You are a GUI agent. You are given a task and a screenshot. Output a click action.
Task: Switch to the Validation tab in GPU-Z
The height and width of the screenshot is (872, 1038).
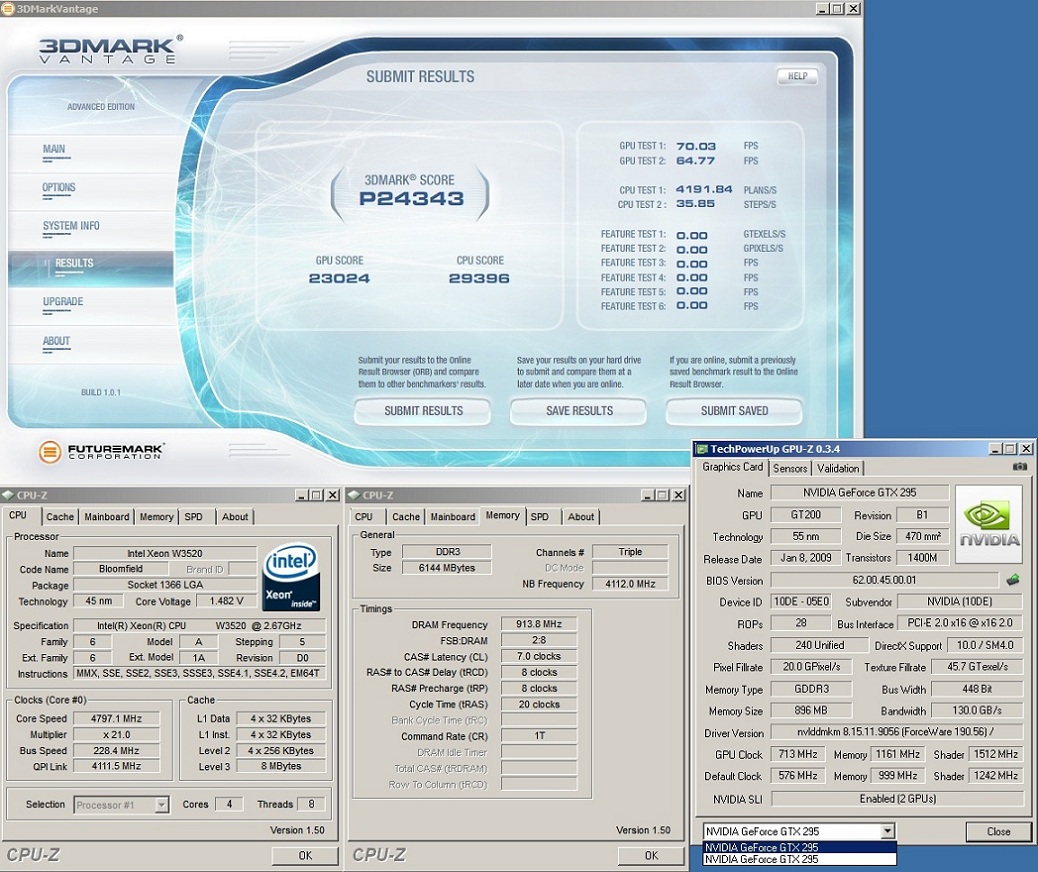[x=837, y=468]
